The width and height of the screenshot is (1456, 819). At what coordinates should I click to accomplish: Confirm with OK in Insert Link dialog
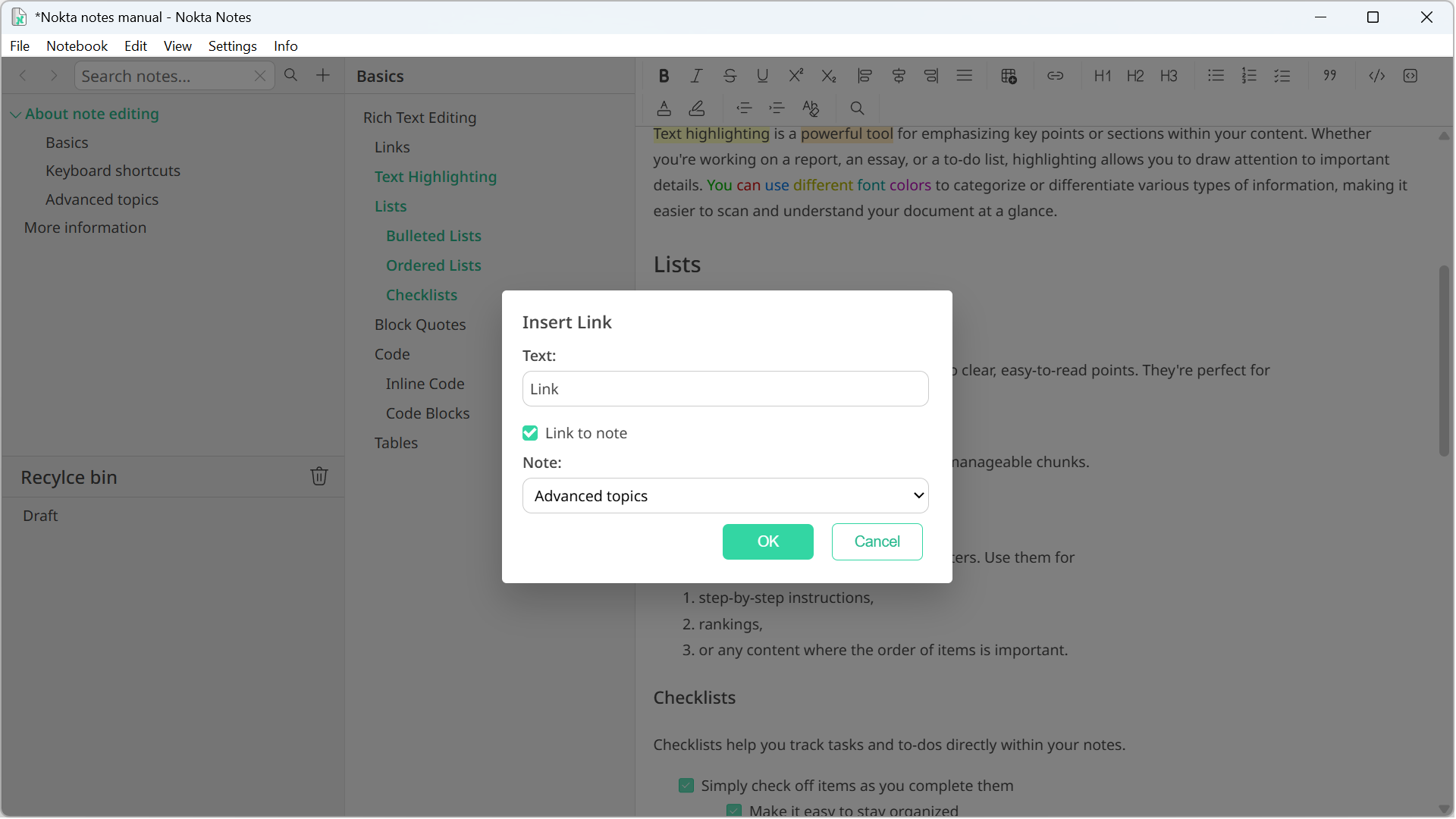(x=768, y=541)
